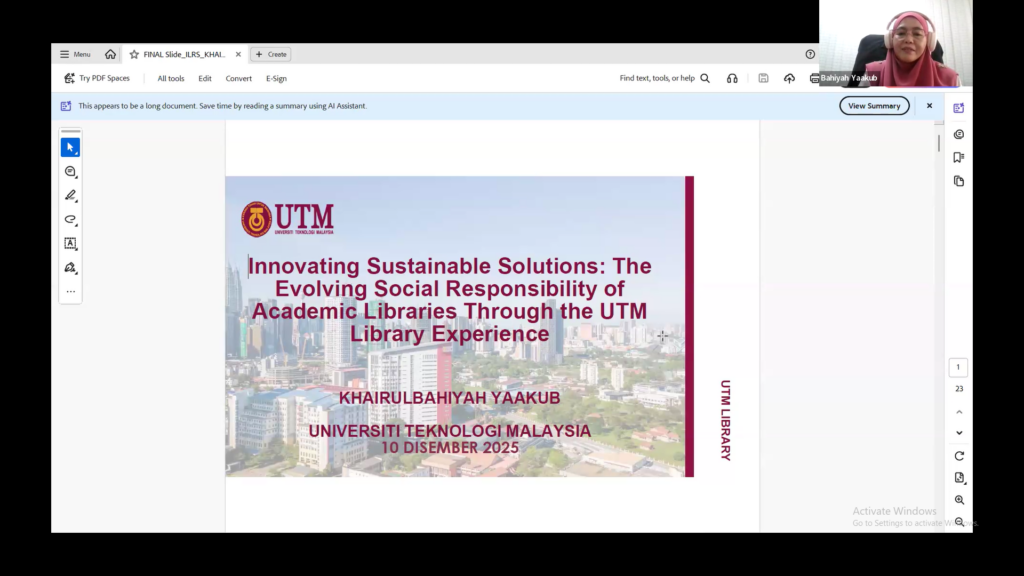This screenshot has height=576, width=1024.
Task: Expand more tools with three-dots button
Action: coord(70,292)
